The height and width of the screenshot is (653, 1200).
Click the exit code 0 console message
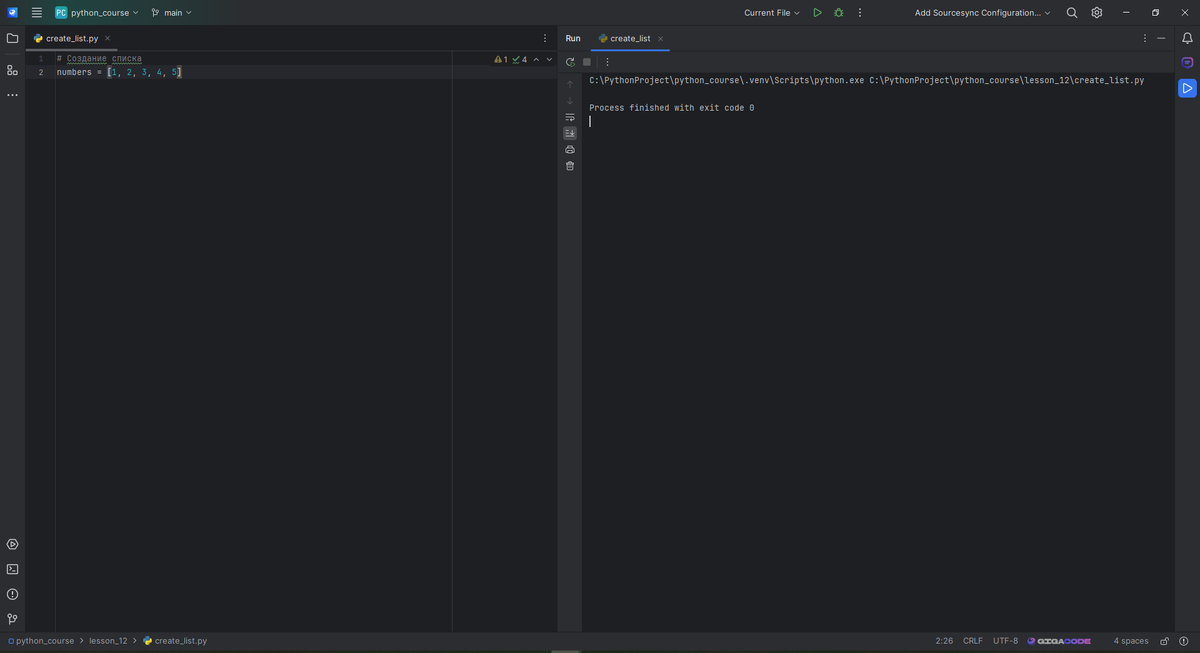pyautogui.click(x=672, y=108)
